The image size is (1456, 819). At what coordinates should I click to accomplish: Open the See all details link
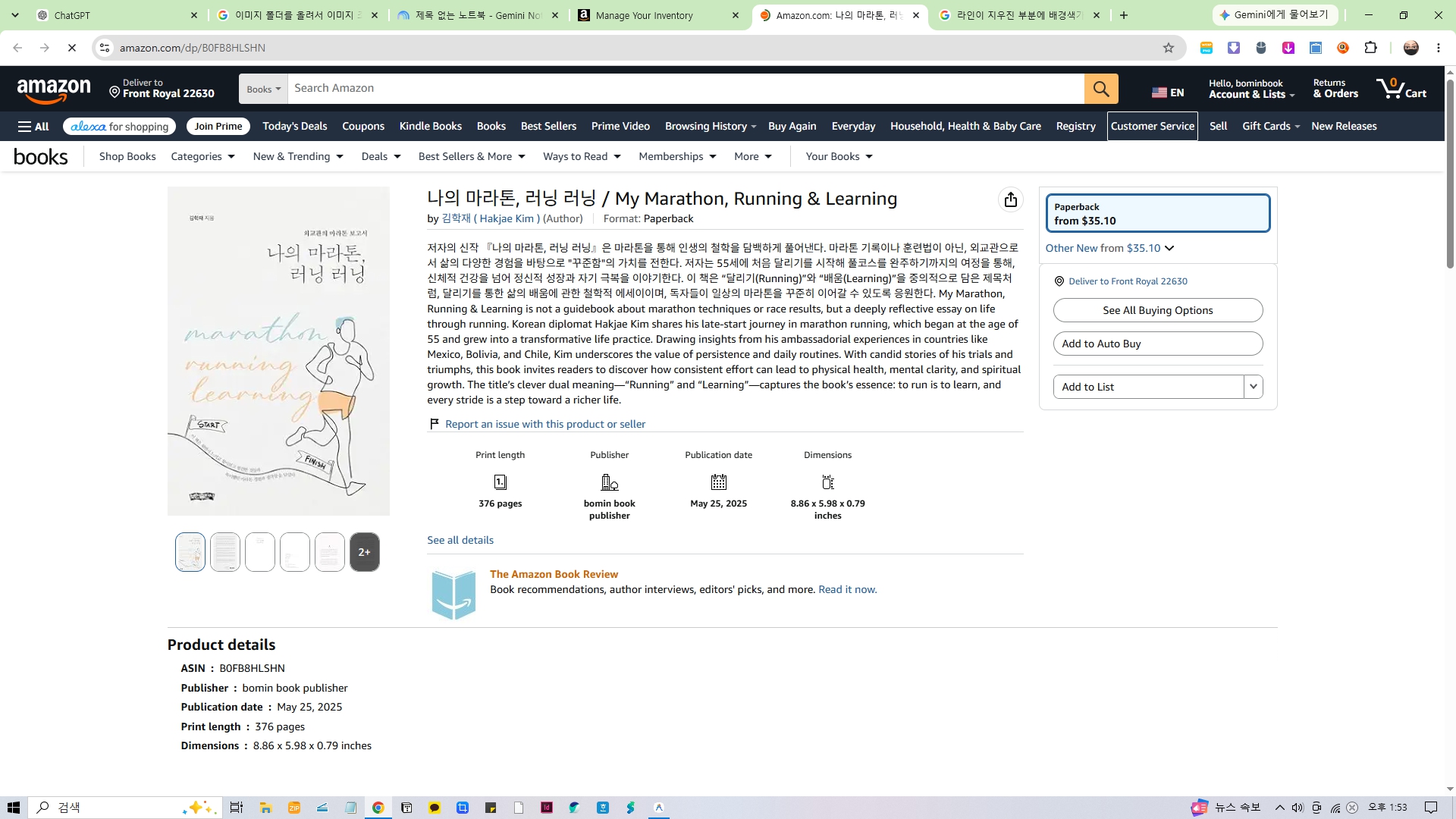pyautogui.click(x=460, y=540)
